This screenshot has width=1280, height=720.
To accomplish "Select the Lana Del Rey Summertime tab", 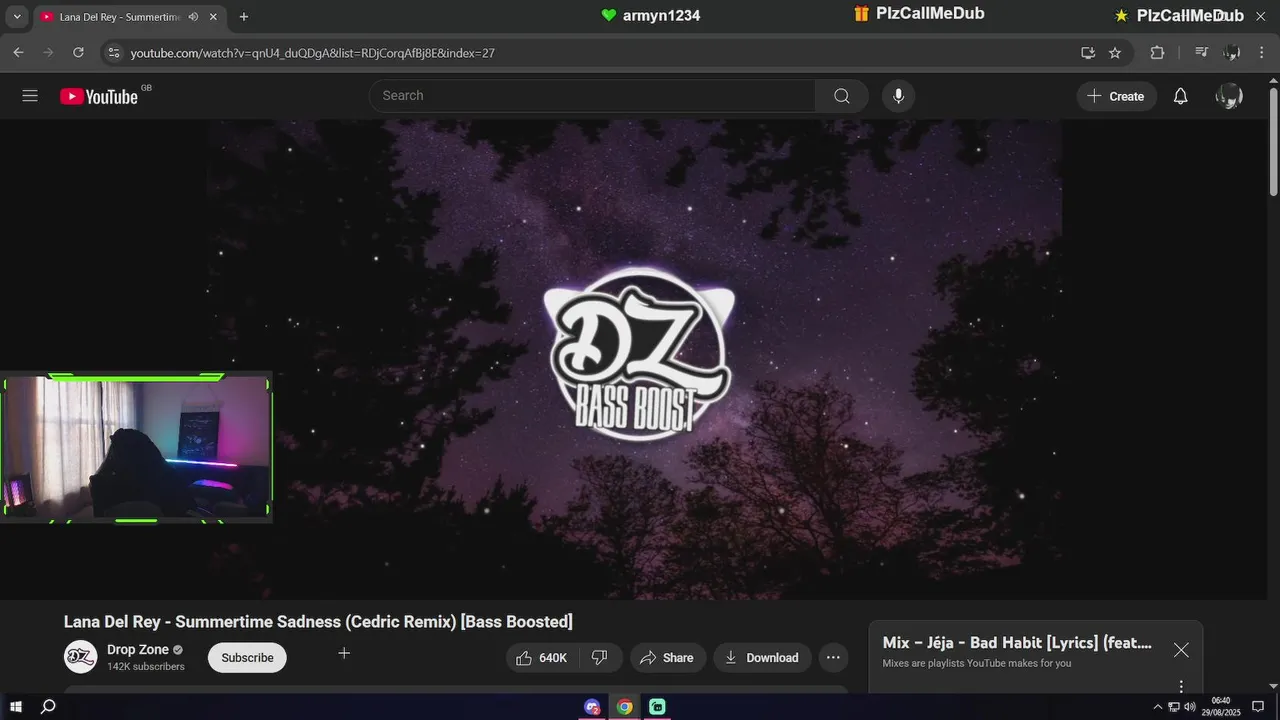I will tap(118, 17).
